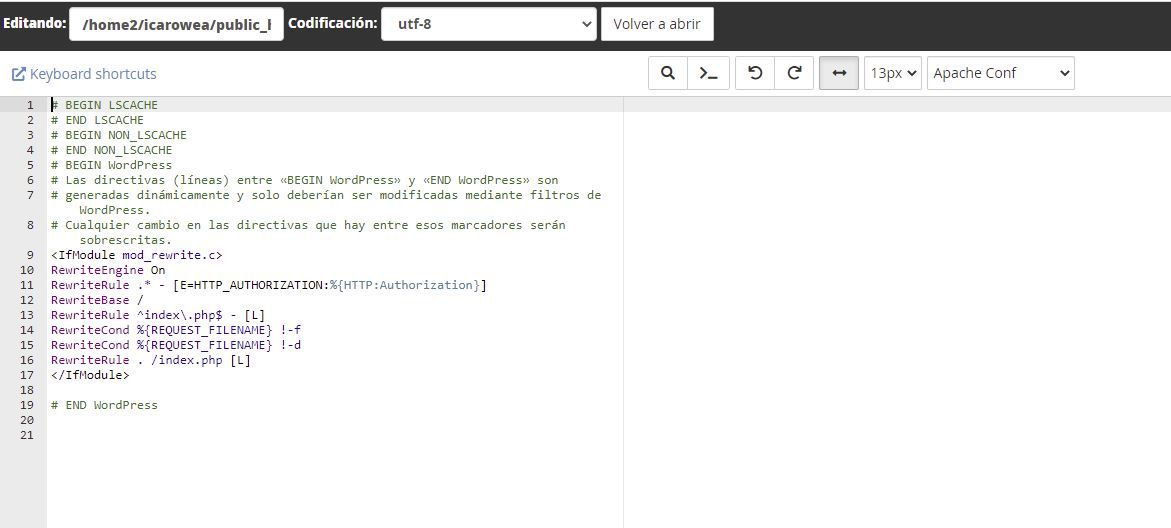Viewport: 1171px width, 528px height.
Task: Toggle line wrap arrows button
Action: (839, 73)
